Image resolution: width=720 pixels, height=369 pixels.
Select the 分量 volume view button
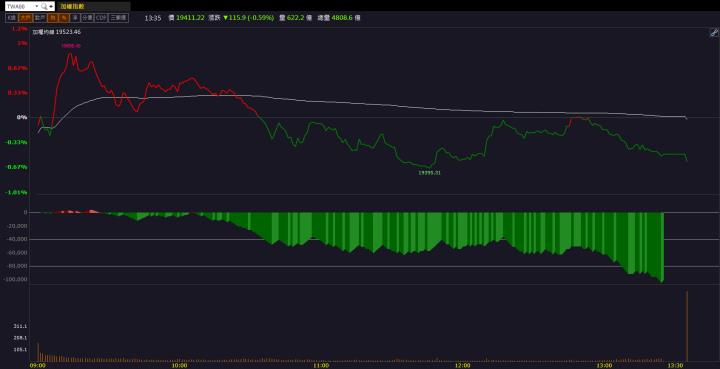click(87, 18)
